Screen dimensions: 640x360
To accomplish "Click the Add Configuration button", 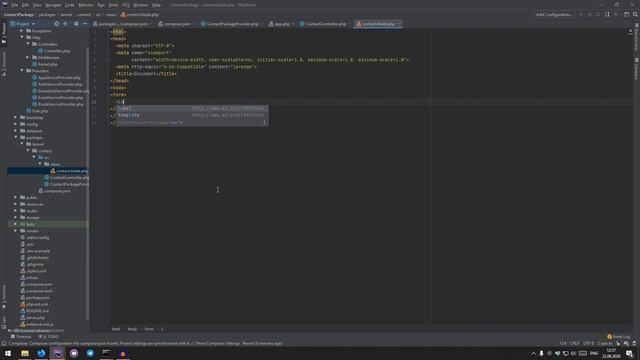I will (554, 14).
